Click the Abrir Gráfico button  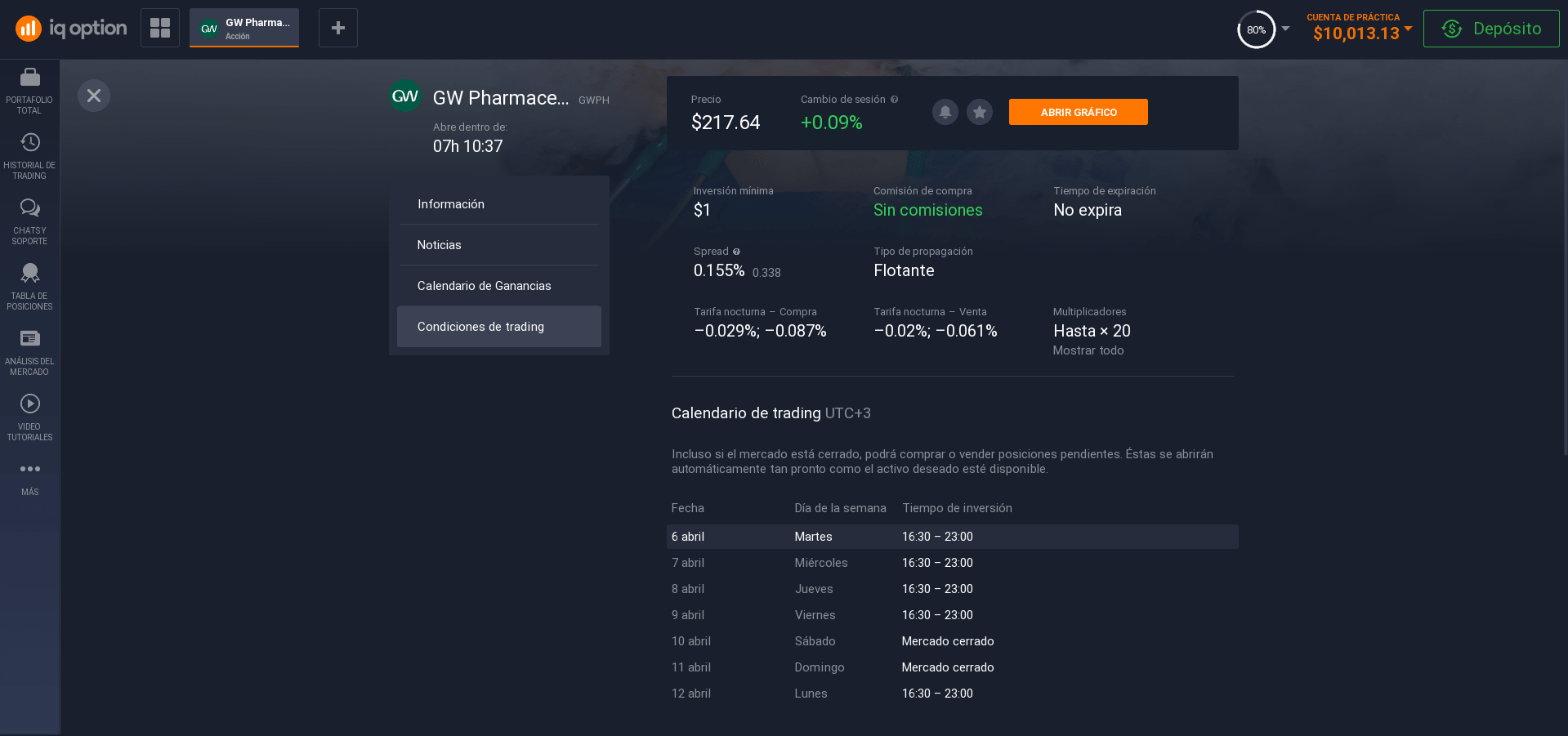pyautogui.click(x=1078, y=112)
